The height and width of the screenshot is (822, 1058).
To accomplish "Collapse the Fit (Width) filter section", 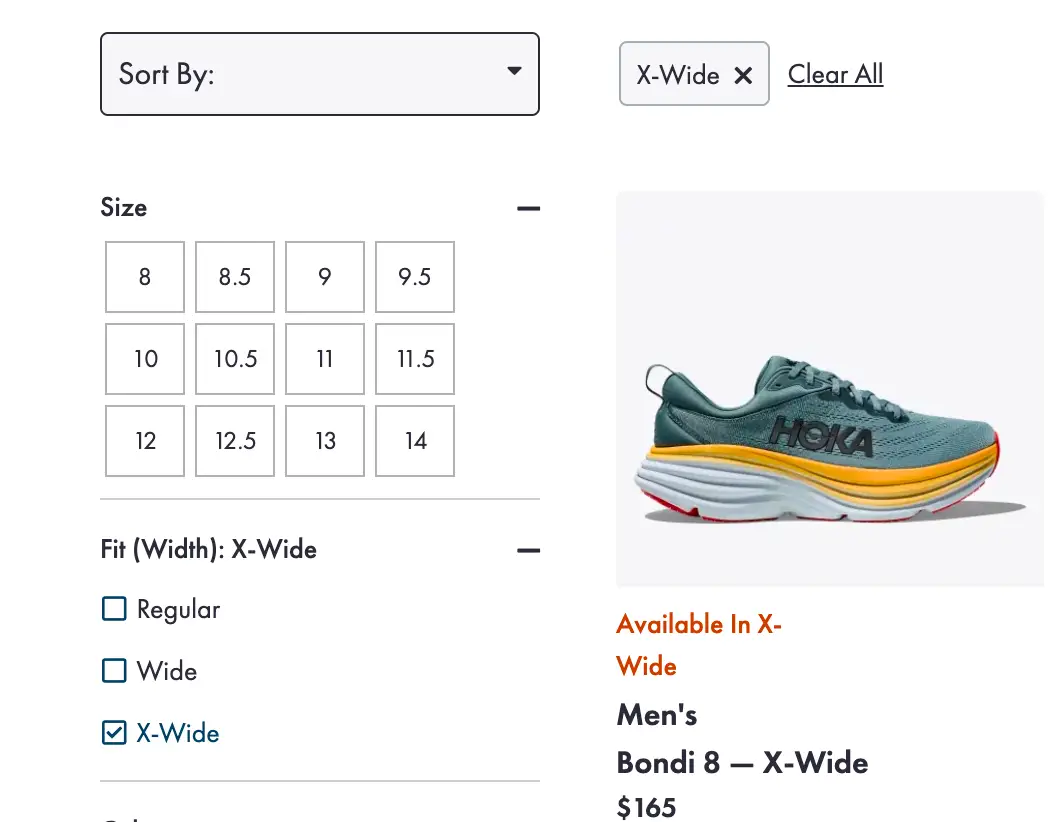I will [528, 548].
